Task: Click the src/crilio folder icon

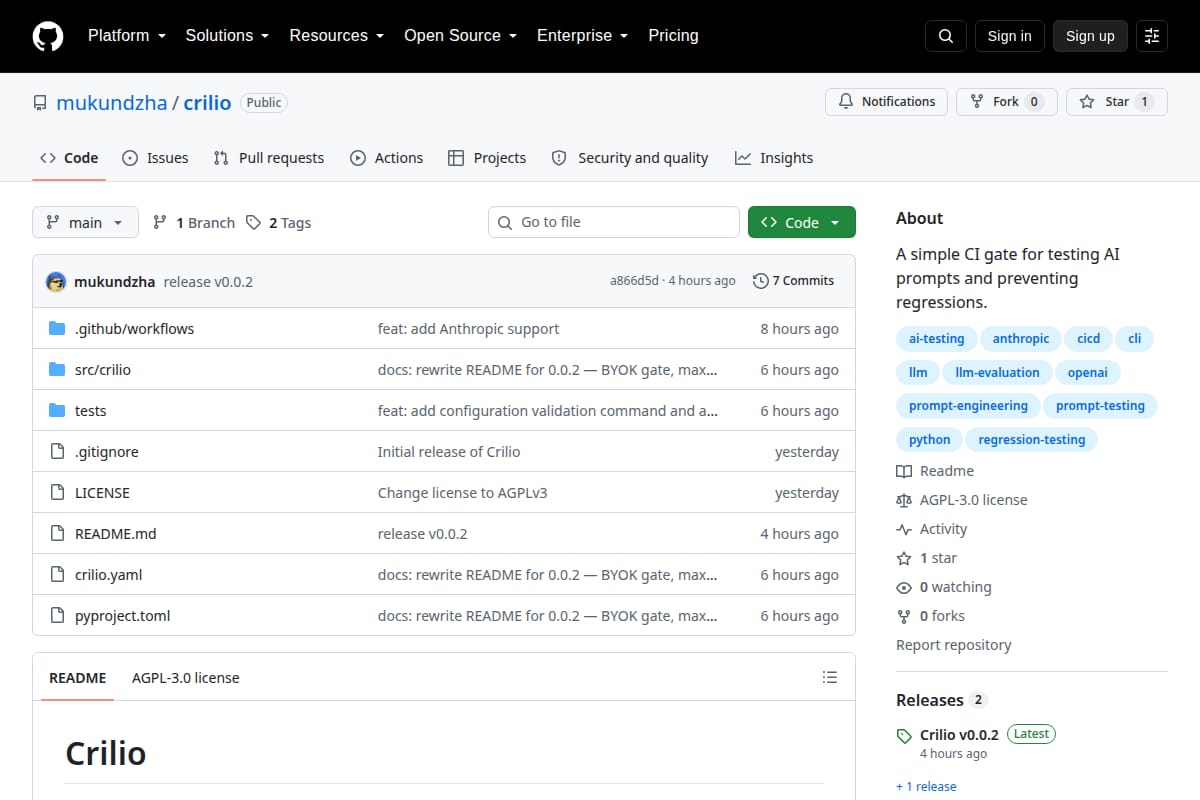Action: click(57, 370)
